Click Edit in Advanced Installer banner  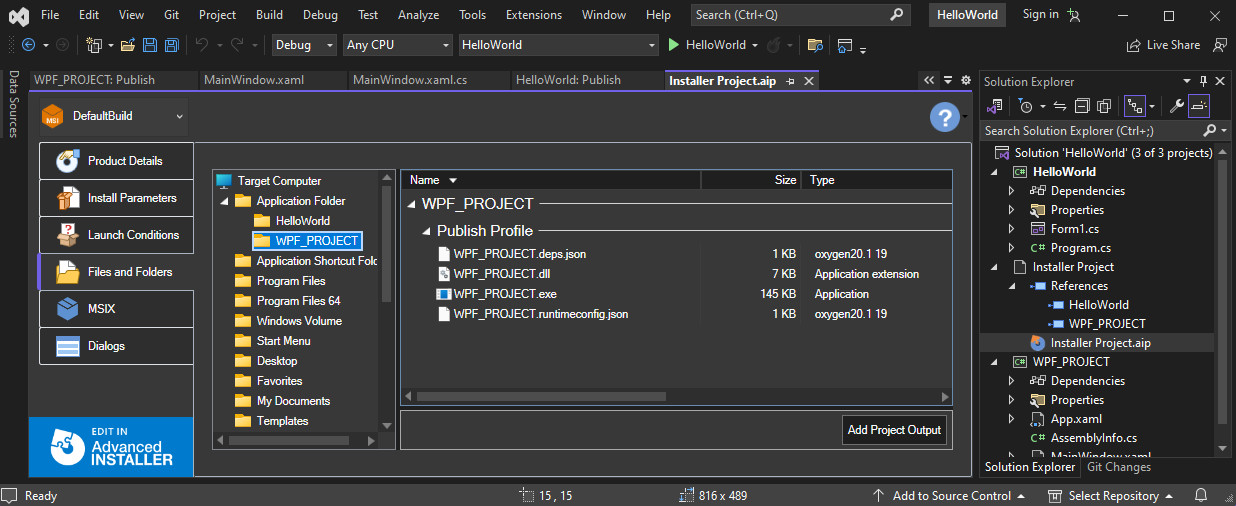111,446
